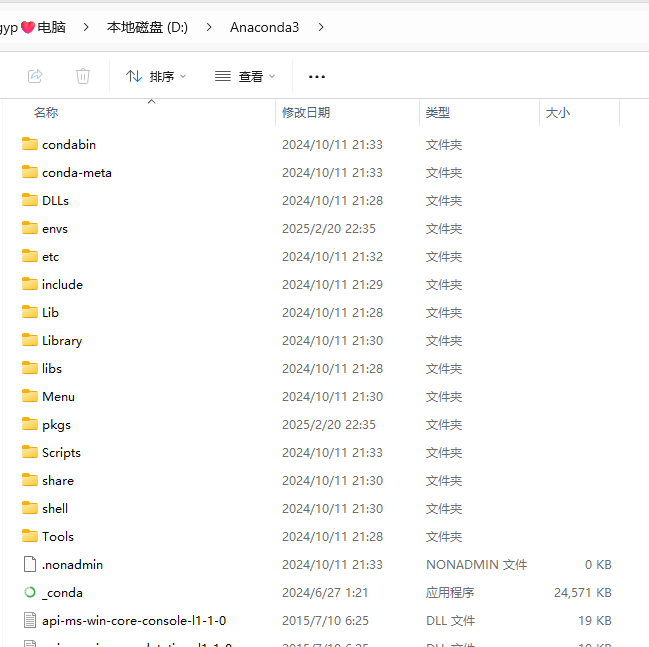The height and width of the screenshot is (647, 649).
Task: Navigate to 本地磁盘 (D:) in the address bar
Action: [147, 27]
